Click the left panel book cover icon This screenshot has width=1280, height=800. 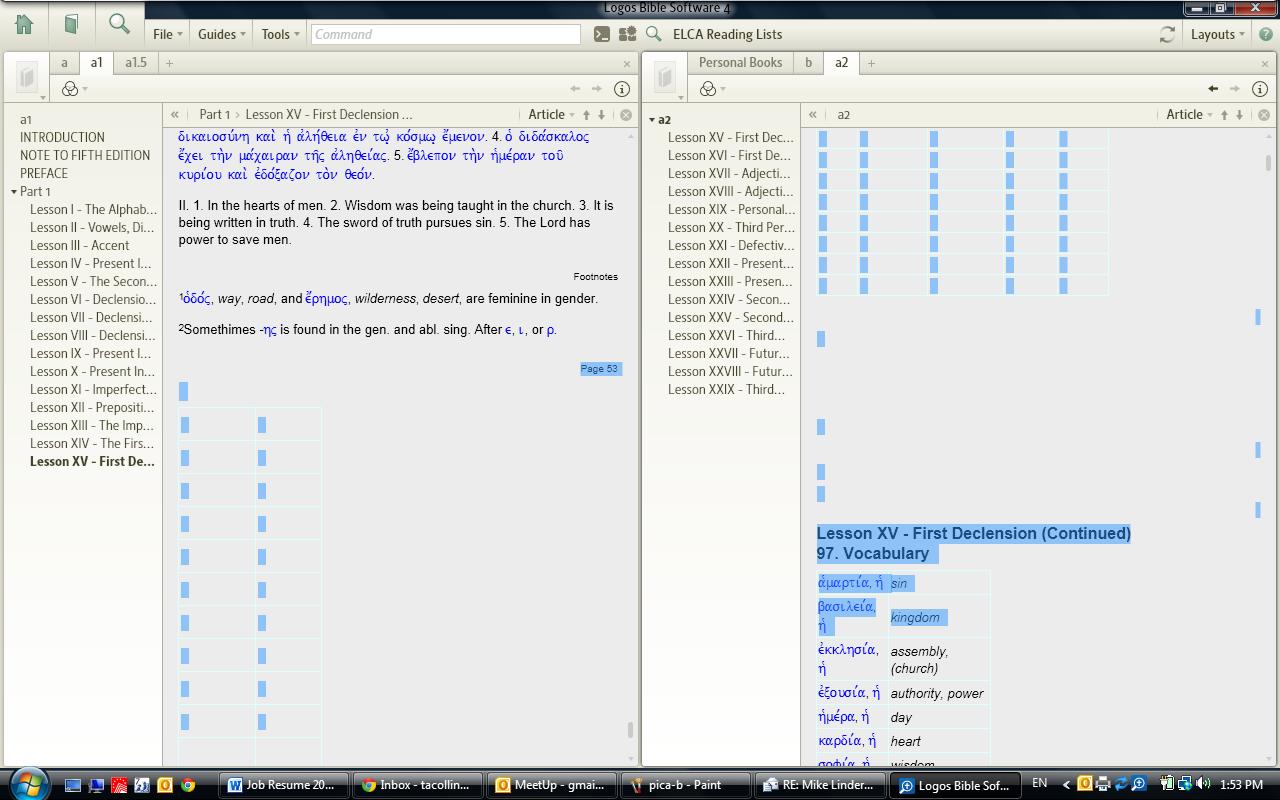[27, 77]
